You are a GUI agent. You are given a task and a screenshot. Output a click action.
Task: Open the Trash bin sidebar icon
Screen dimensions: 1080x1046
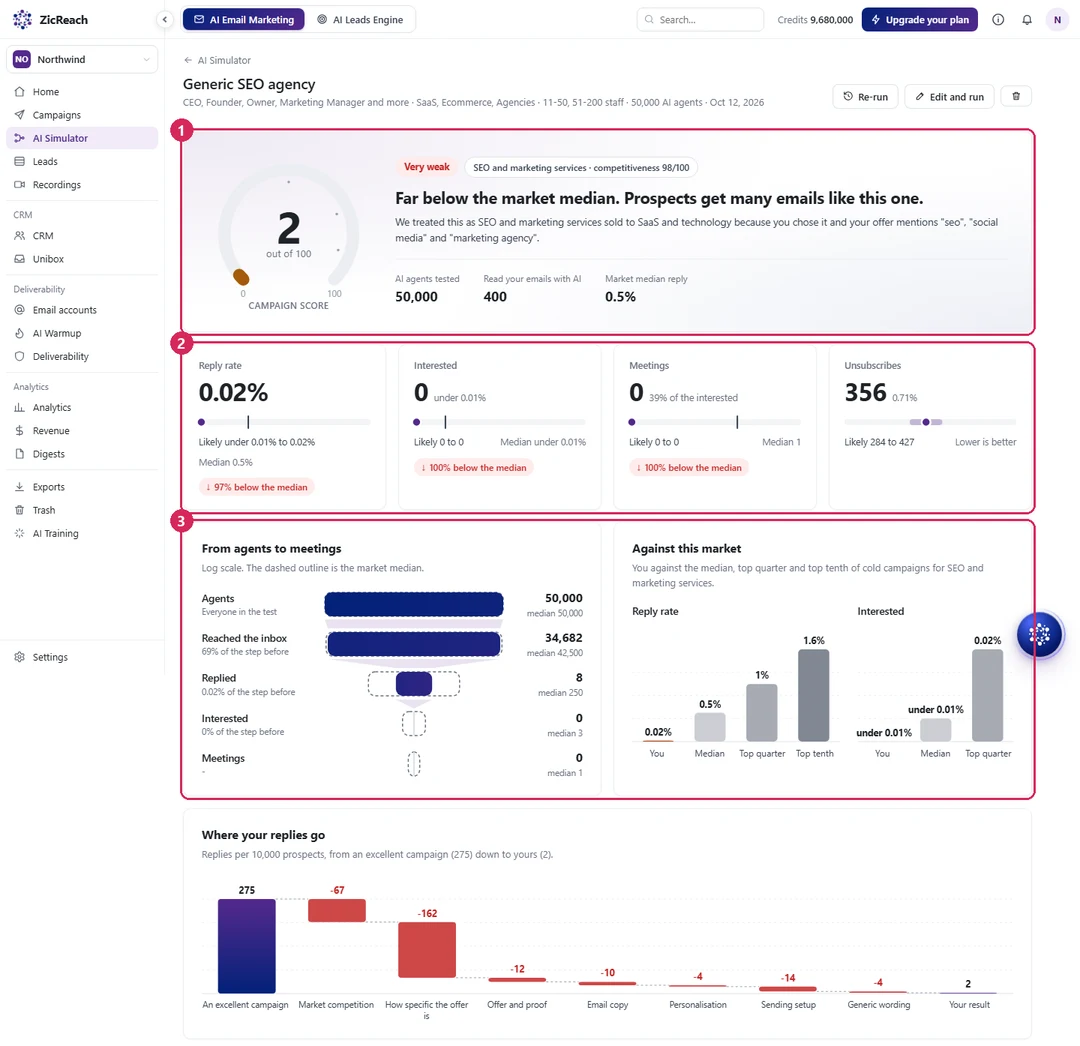click(19, 510)
